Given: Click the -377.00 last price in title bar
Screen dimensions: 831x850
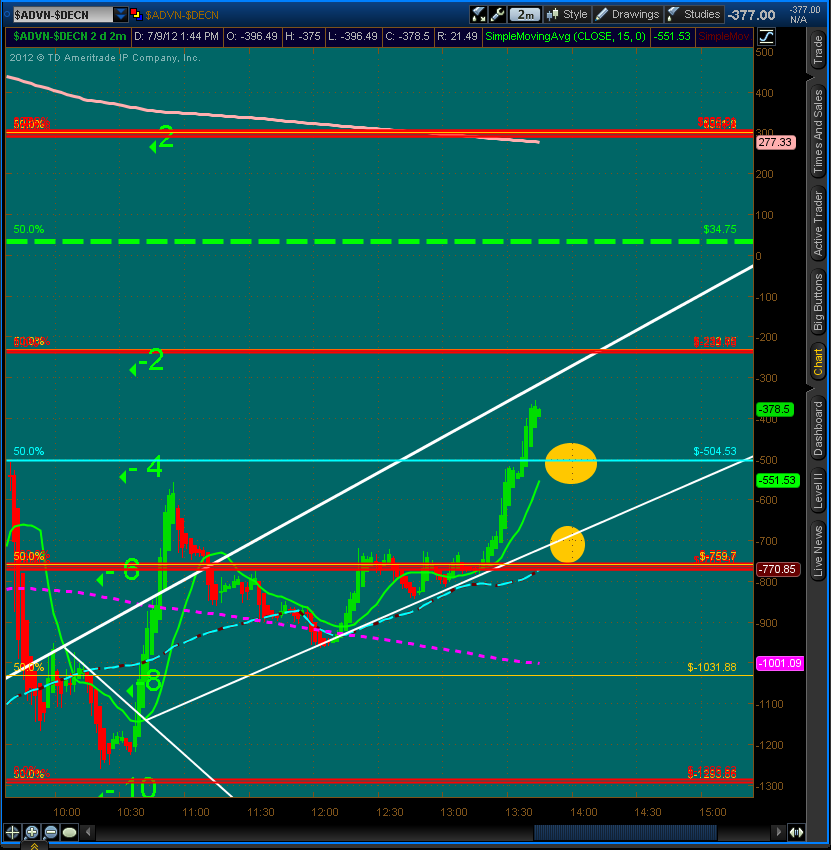Looking at the screenshot, I should tap(751, 15).
